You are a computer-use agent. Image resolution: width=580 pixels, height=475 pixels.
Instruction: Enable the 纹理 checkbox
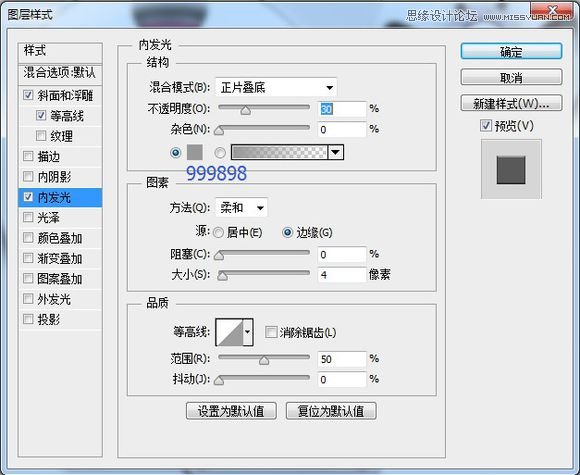[x=41, y=136]
